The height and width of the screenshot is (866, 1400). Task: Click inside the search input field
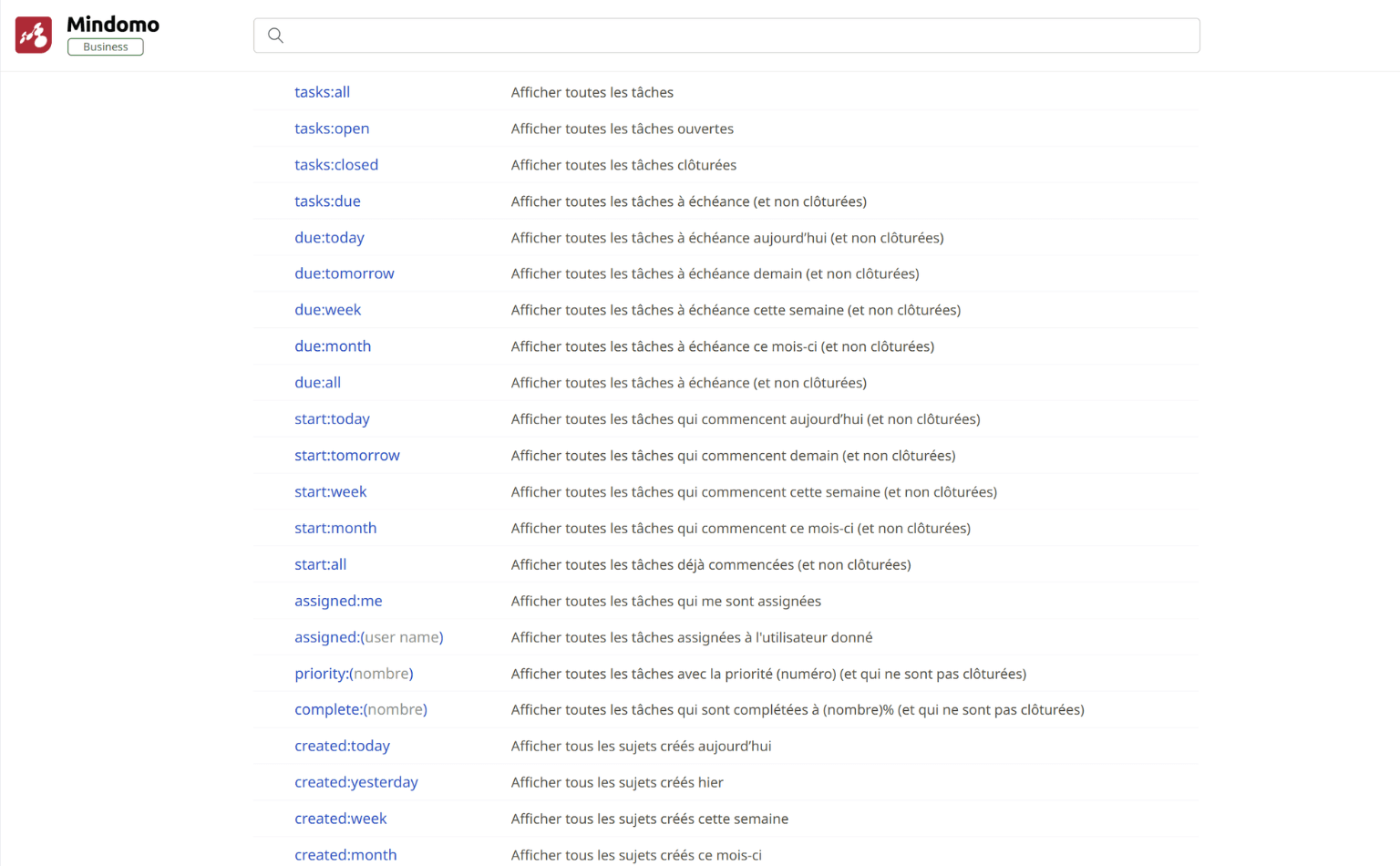638,35
